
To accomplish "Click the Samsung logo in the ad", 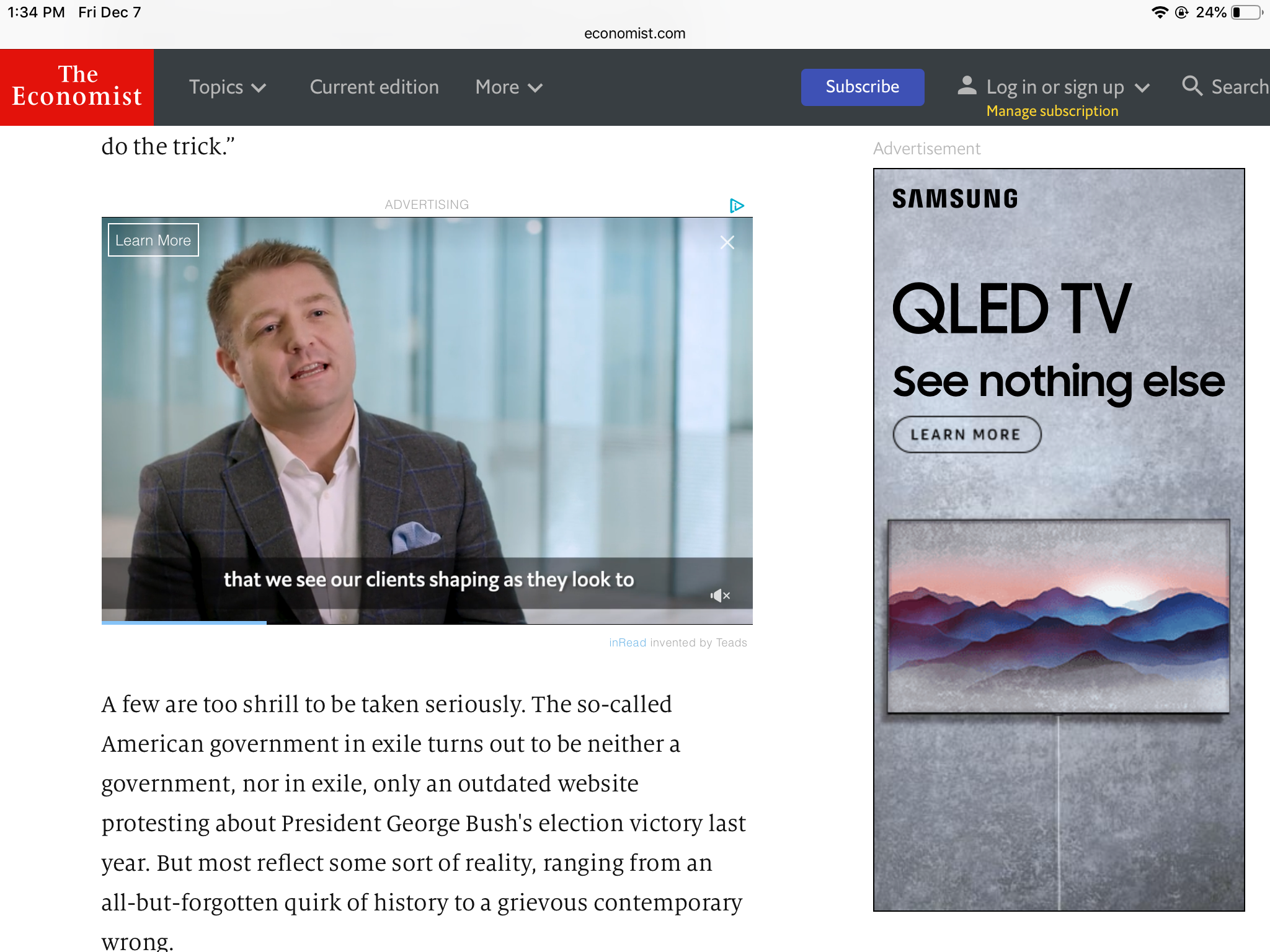I will (x=955, y=199).
